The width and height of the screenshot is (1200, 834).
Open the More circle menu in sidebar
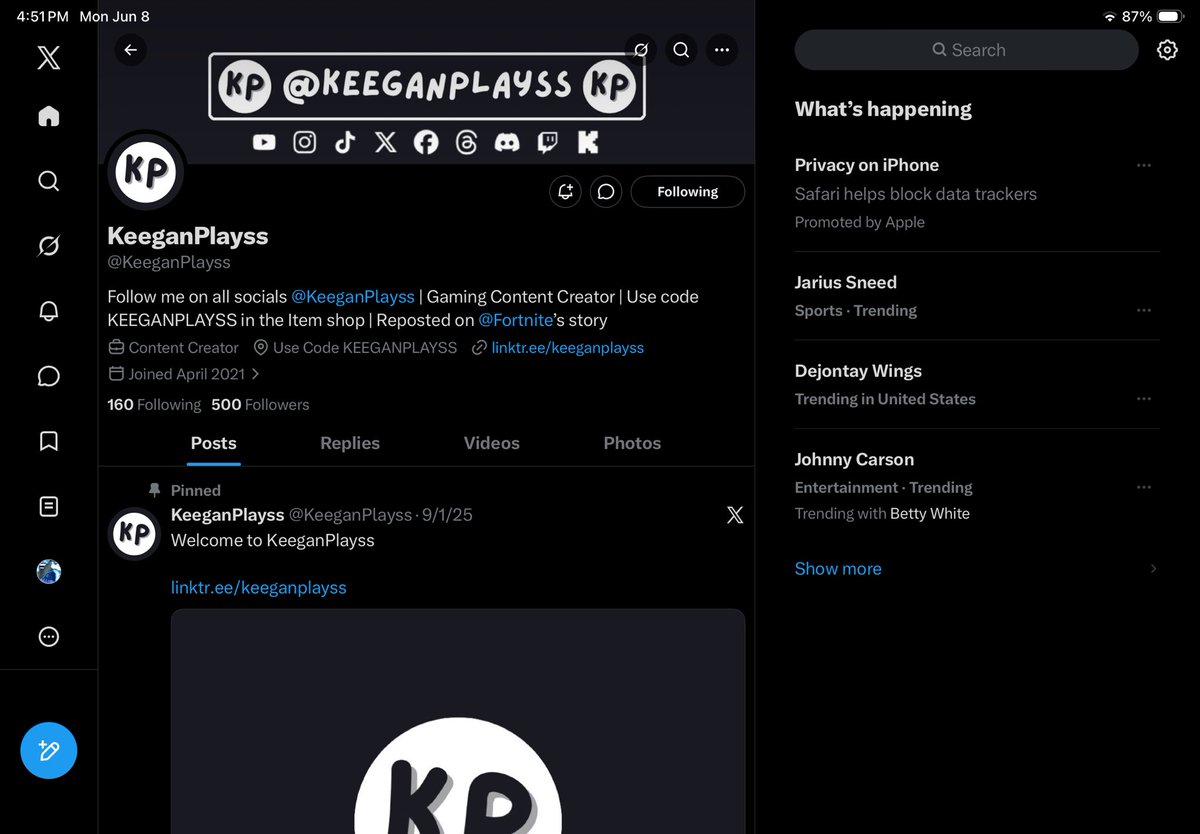click(48, 637)
